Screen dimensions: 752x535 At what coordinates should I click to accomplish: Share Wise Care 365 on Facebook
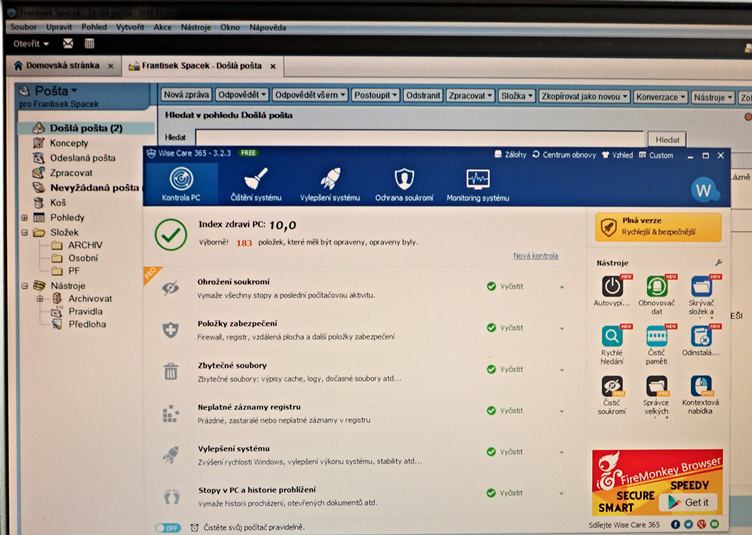click(675, 524)
